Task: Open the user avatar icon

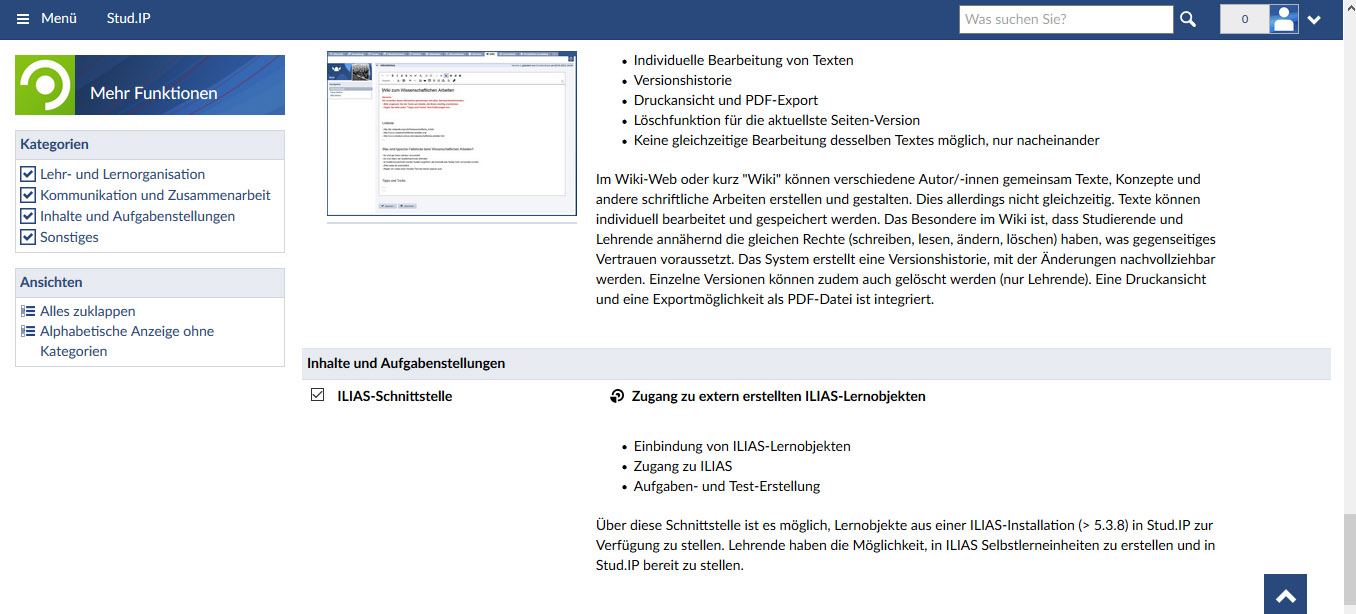Action: tap(1283, 19)
